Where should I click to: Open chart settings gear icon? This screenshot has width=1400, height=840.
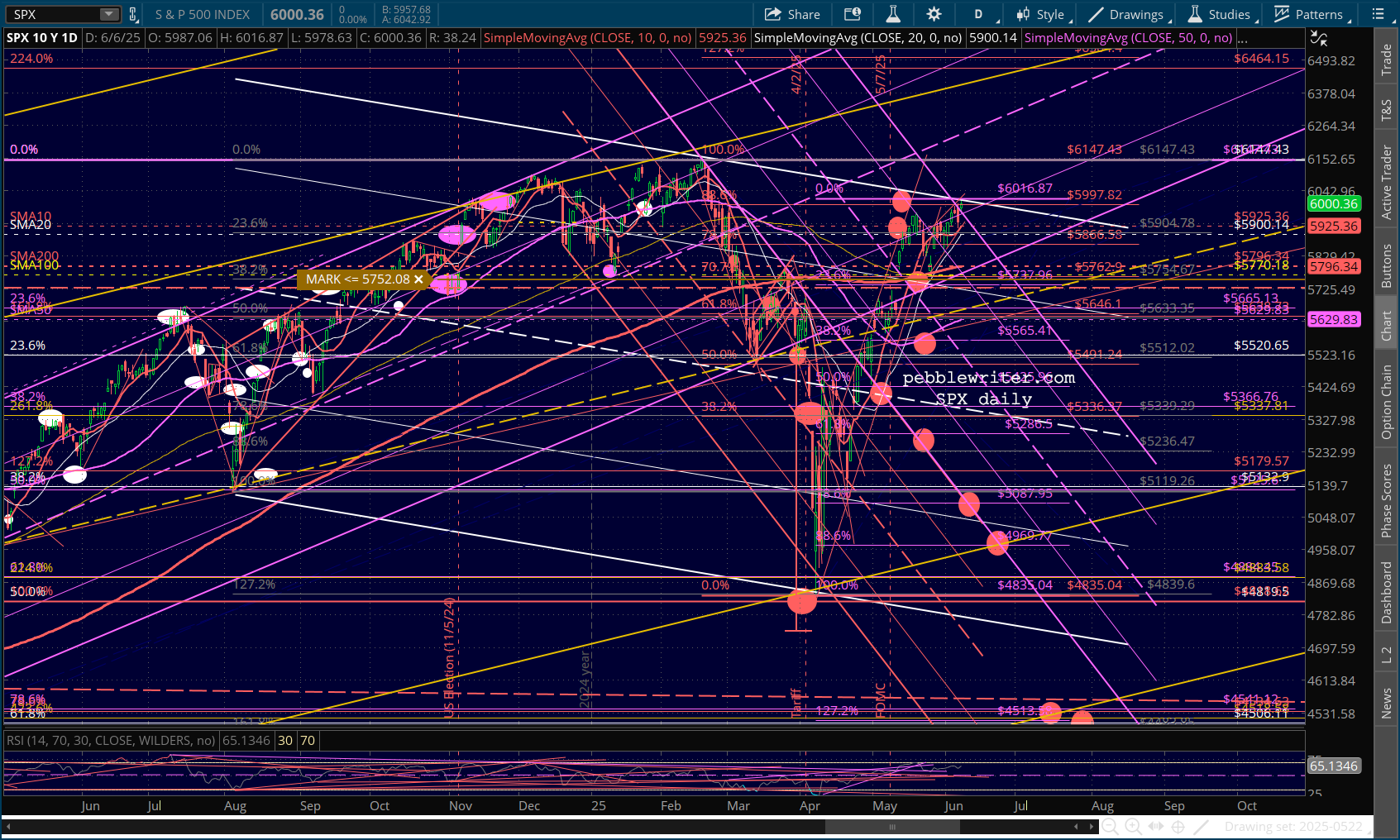(934, 14)
